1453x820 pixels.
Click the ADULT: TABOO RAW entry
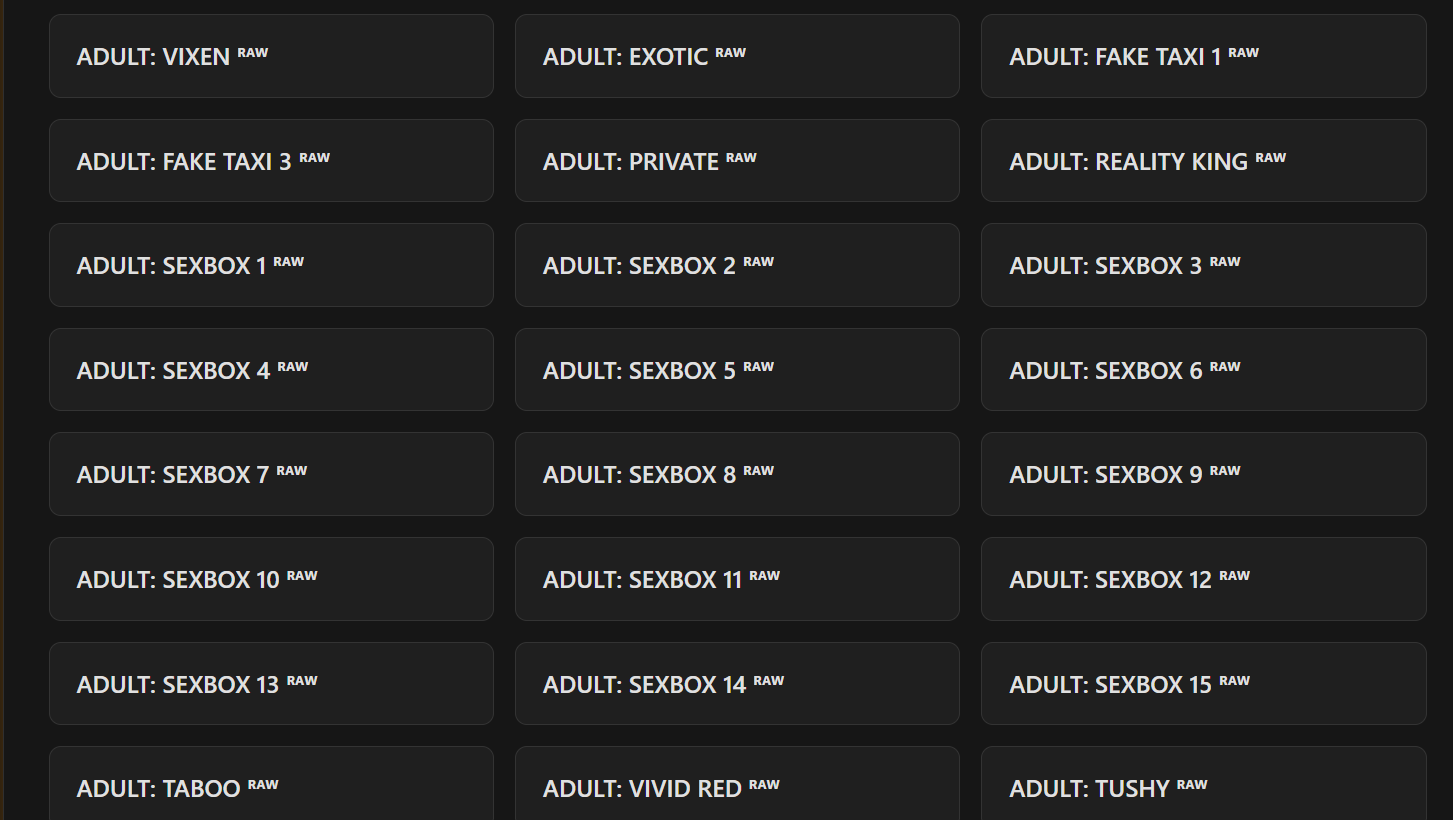271,788
